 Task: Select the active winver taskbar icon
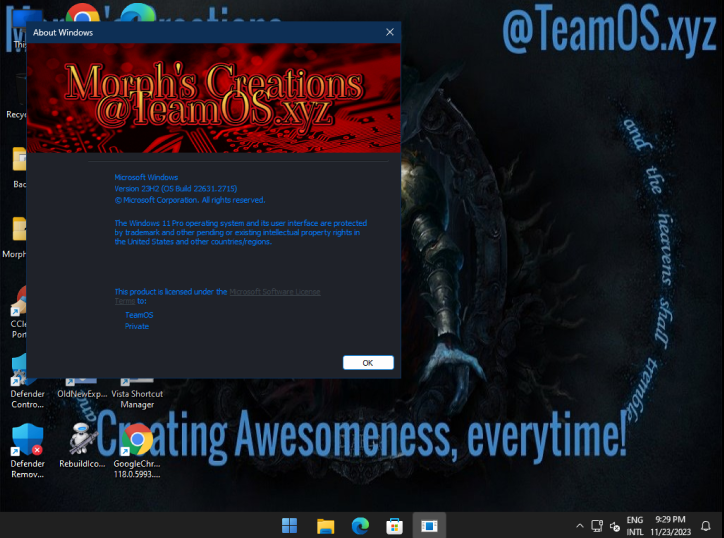[429, 526]
